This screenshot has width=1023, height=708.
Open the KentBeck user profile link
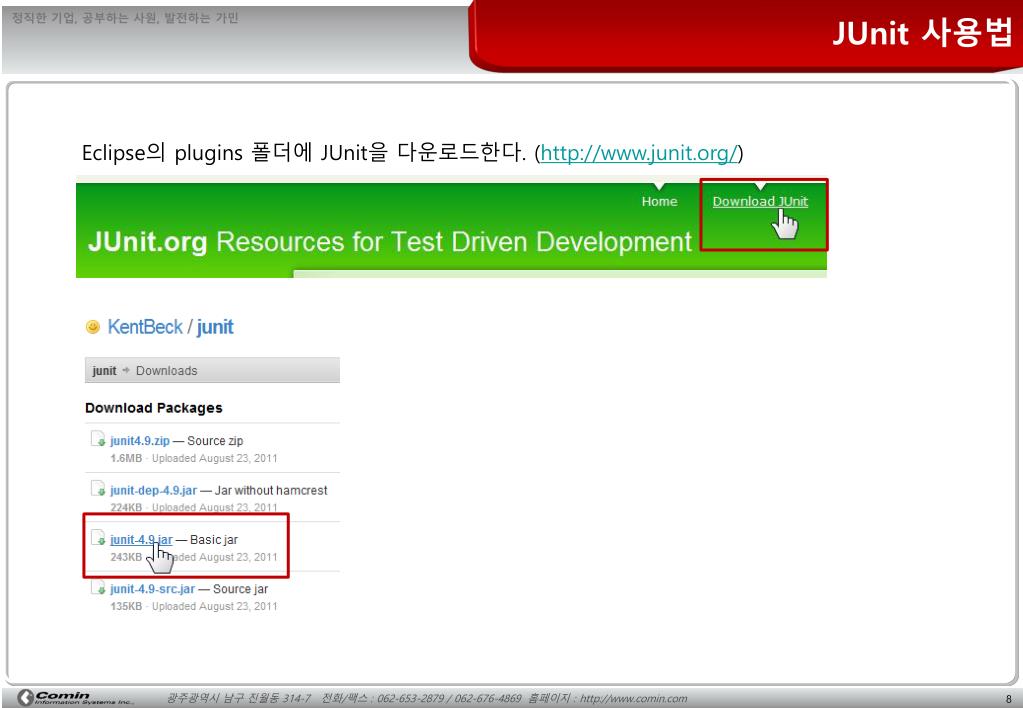coord(145,327)
